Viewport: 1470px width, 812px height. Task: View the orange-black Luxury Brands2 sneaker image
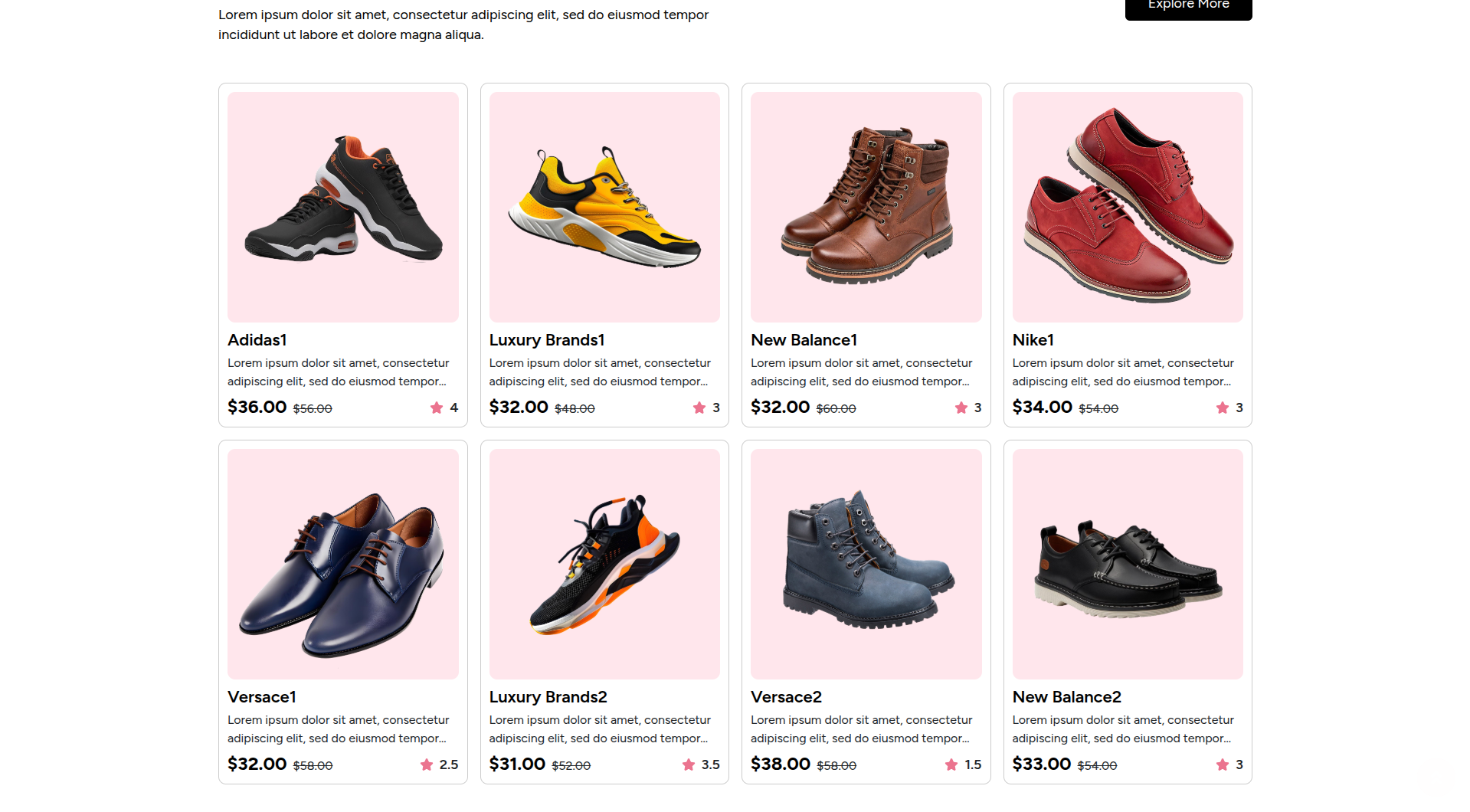[604, 564]
